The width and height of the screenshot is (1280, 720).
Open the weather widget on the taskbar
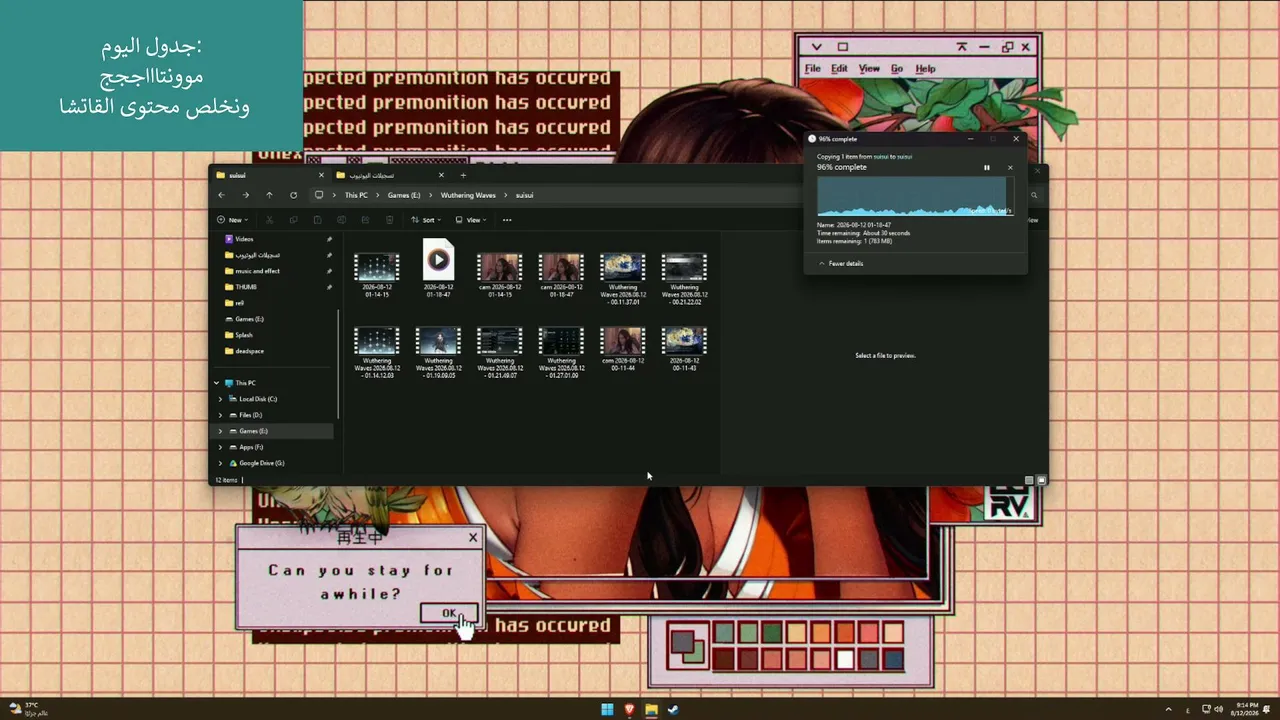pos(28,709)
